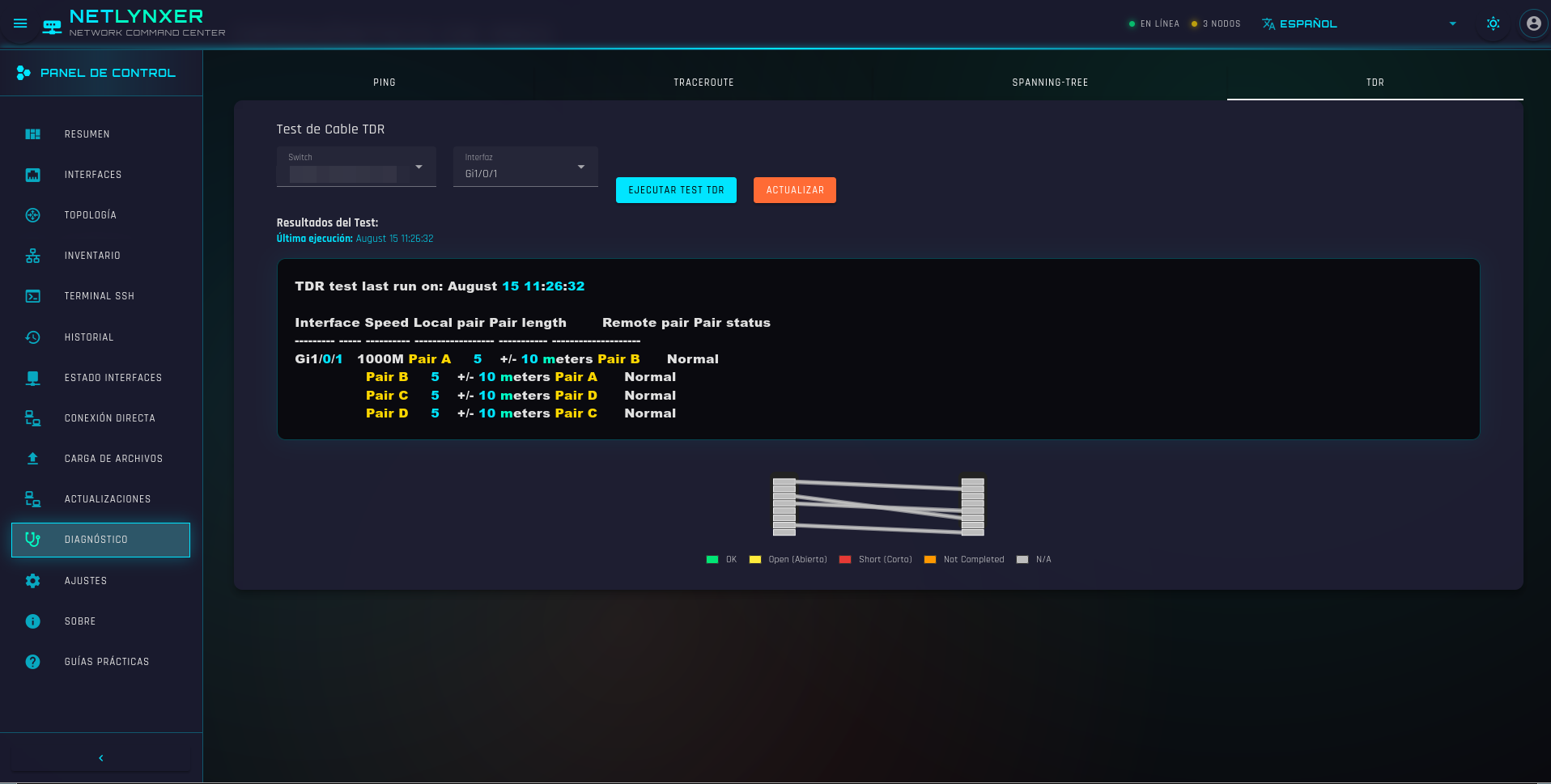Click the green OK legend swatch
Screen dimensions: 1551x784
(x=712, y=559)
